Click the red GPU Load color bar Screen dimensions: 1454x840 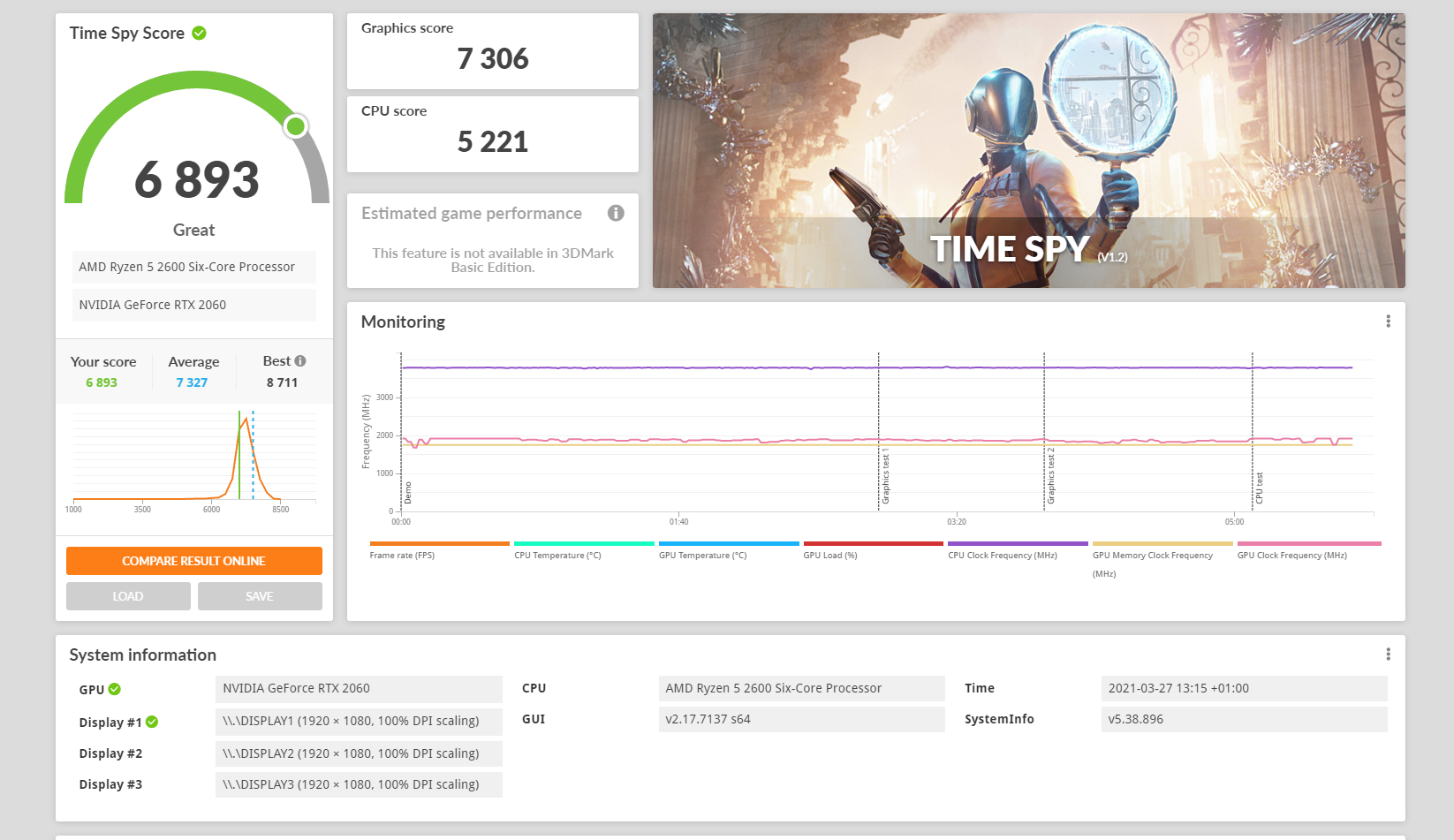tap(873, 543)
